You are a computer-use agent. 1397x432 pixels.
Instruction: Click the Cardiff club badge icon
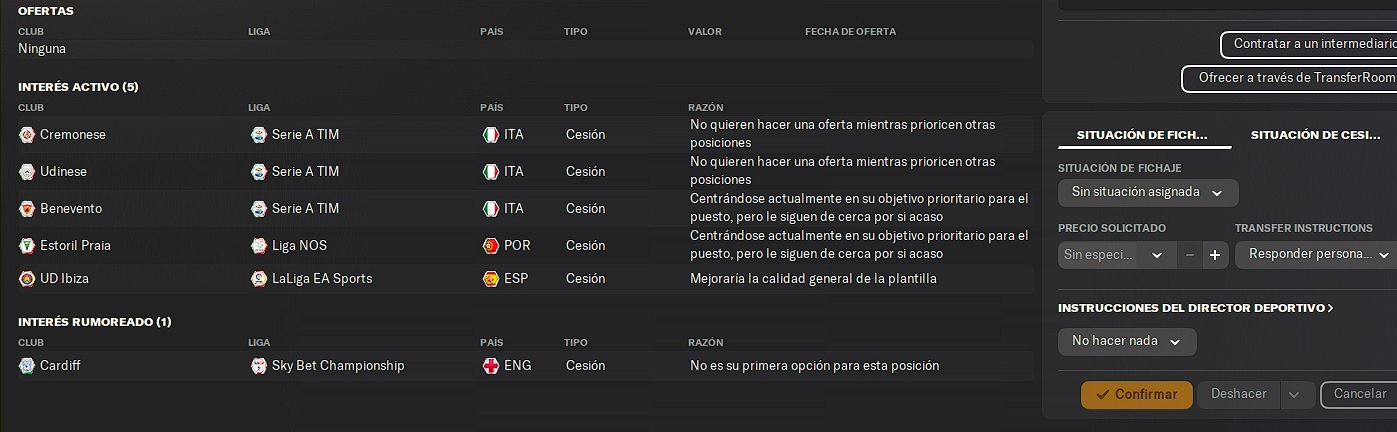27,366
